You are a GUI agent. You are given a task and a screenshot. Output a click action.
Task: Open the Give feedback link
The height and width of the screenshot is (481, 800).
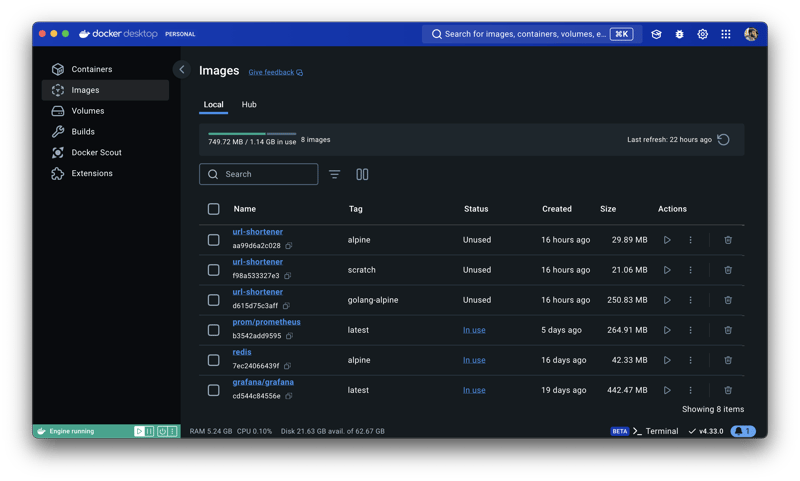tap(276, 72)
